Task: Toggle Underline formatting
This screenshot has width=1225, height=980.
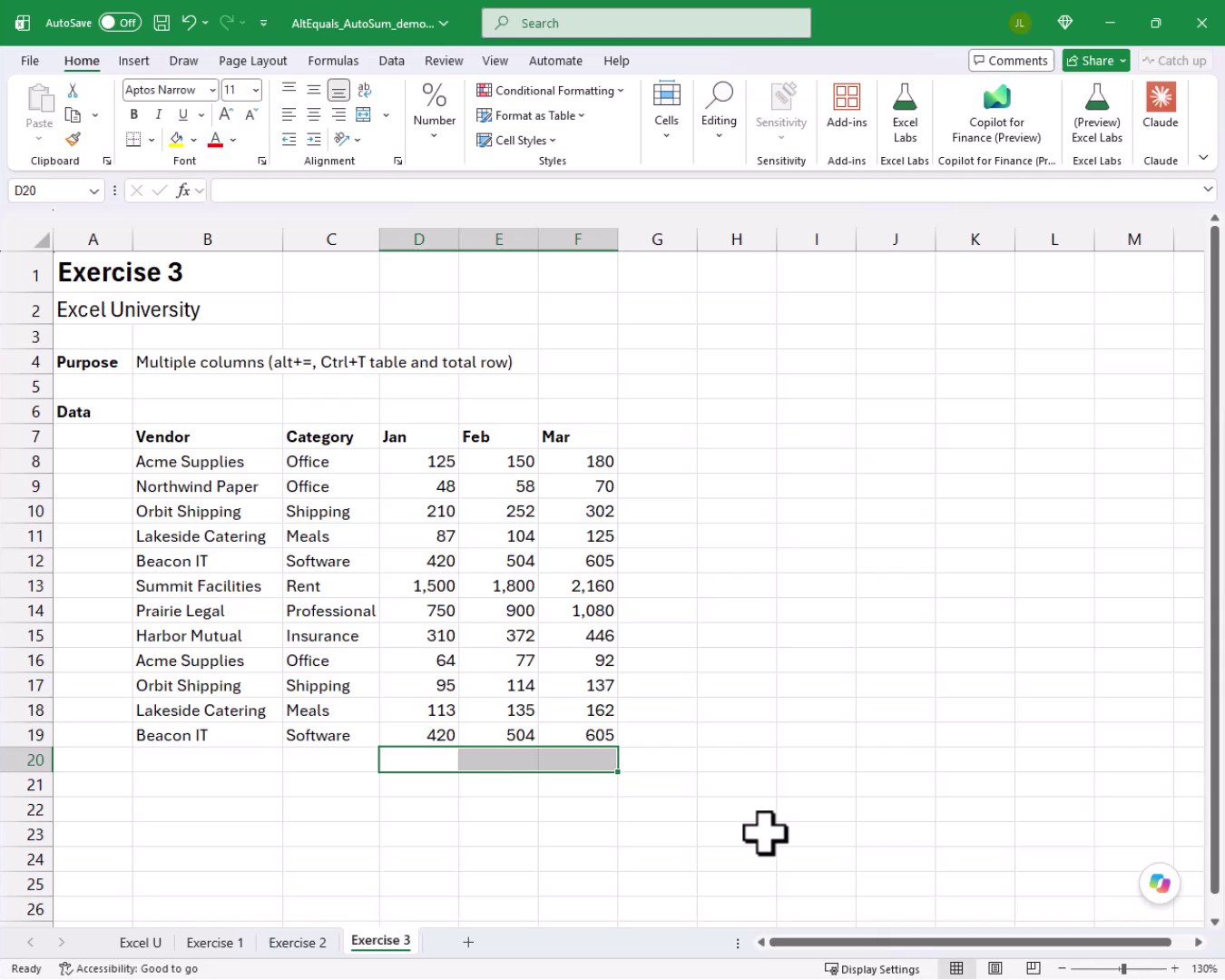Action: click(x=183, y=114)
